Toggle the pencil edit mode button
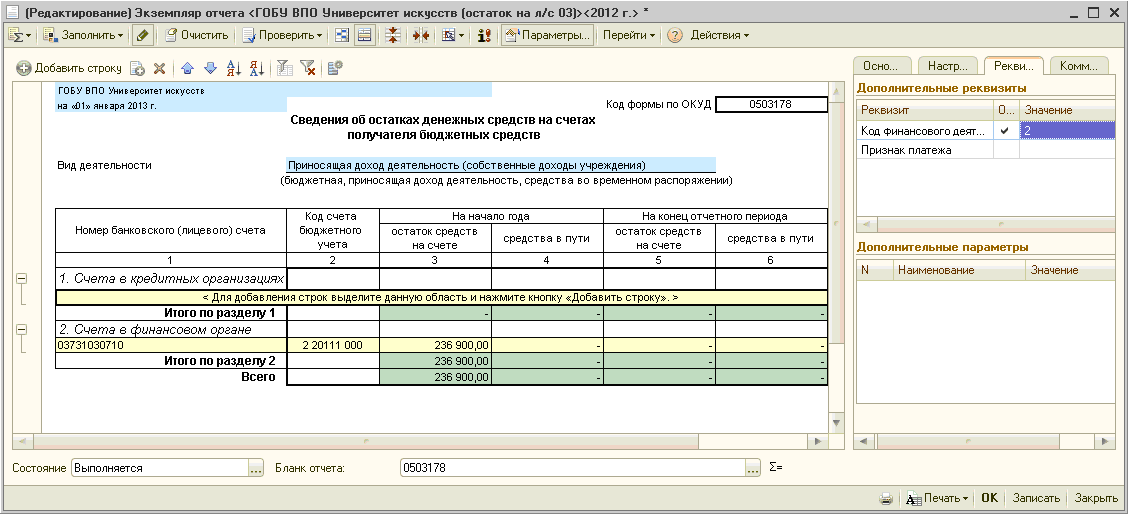Image resolution: width=1128 pixels, height=514 pixels. click(x=143, y=35)
